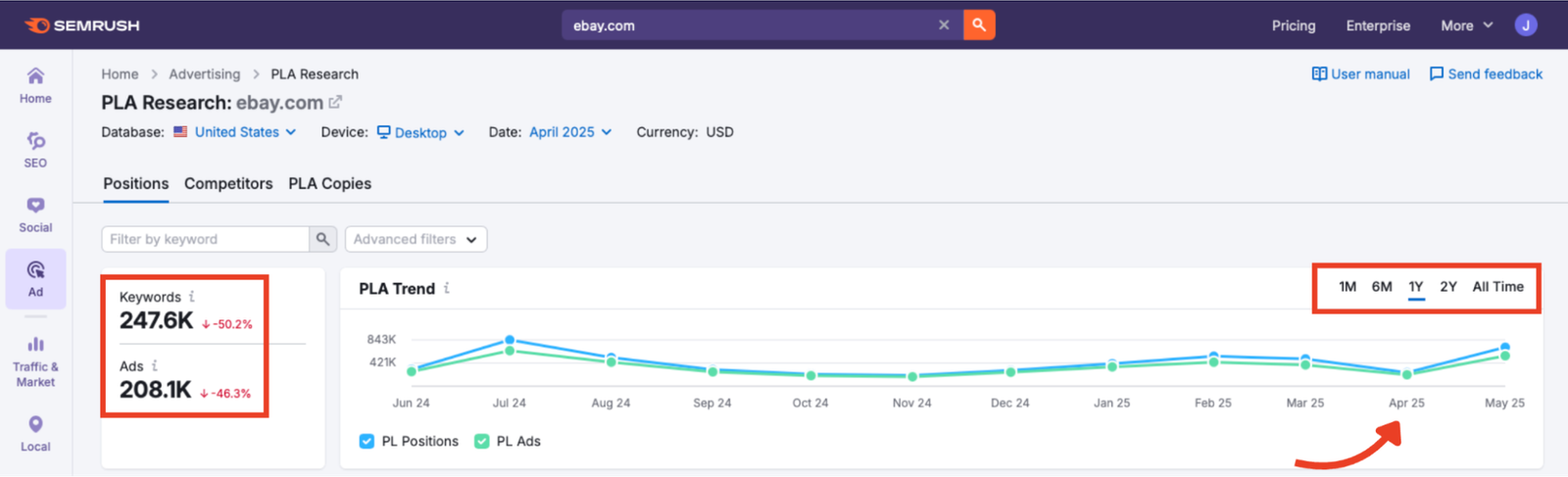Switch to the Competitors tab
This screenshot has height=477, width=1568.
228,184
